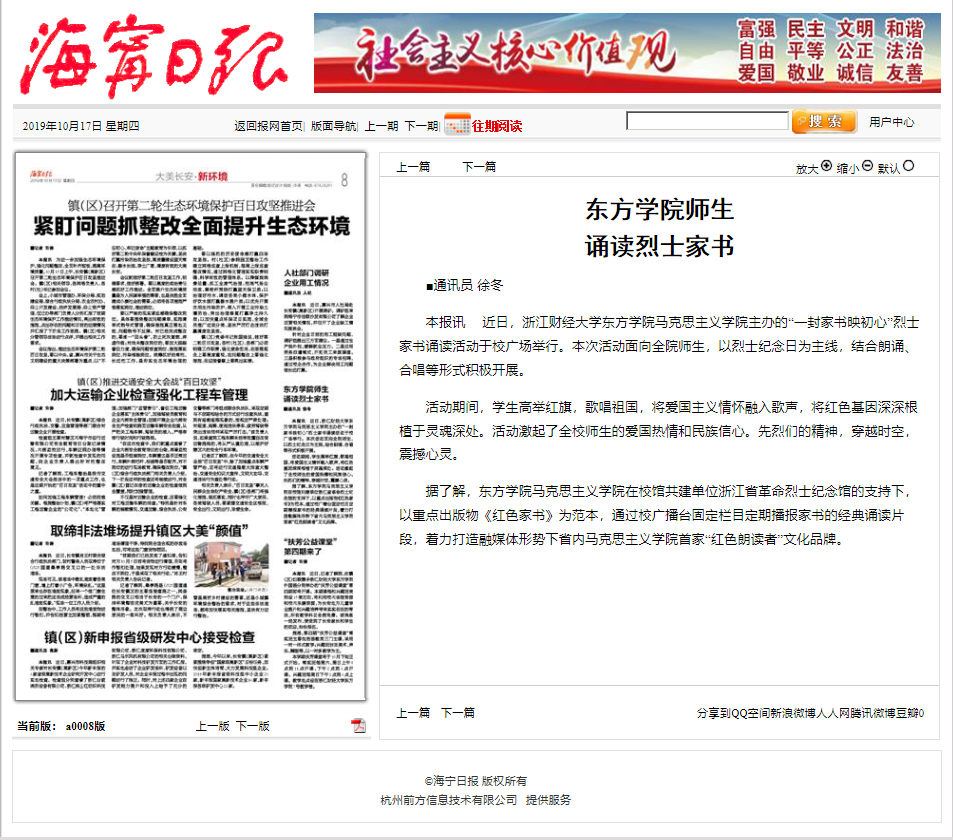Click the 默认 circle icon
Screen dimensions: 953x840
(908, 165)
